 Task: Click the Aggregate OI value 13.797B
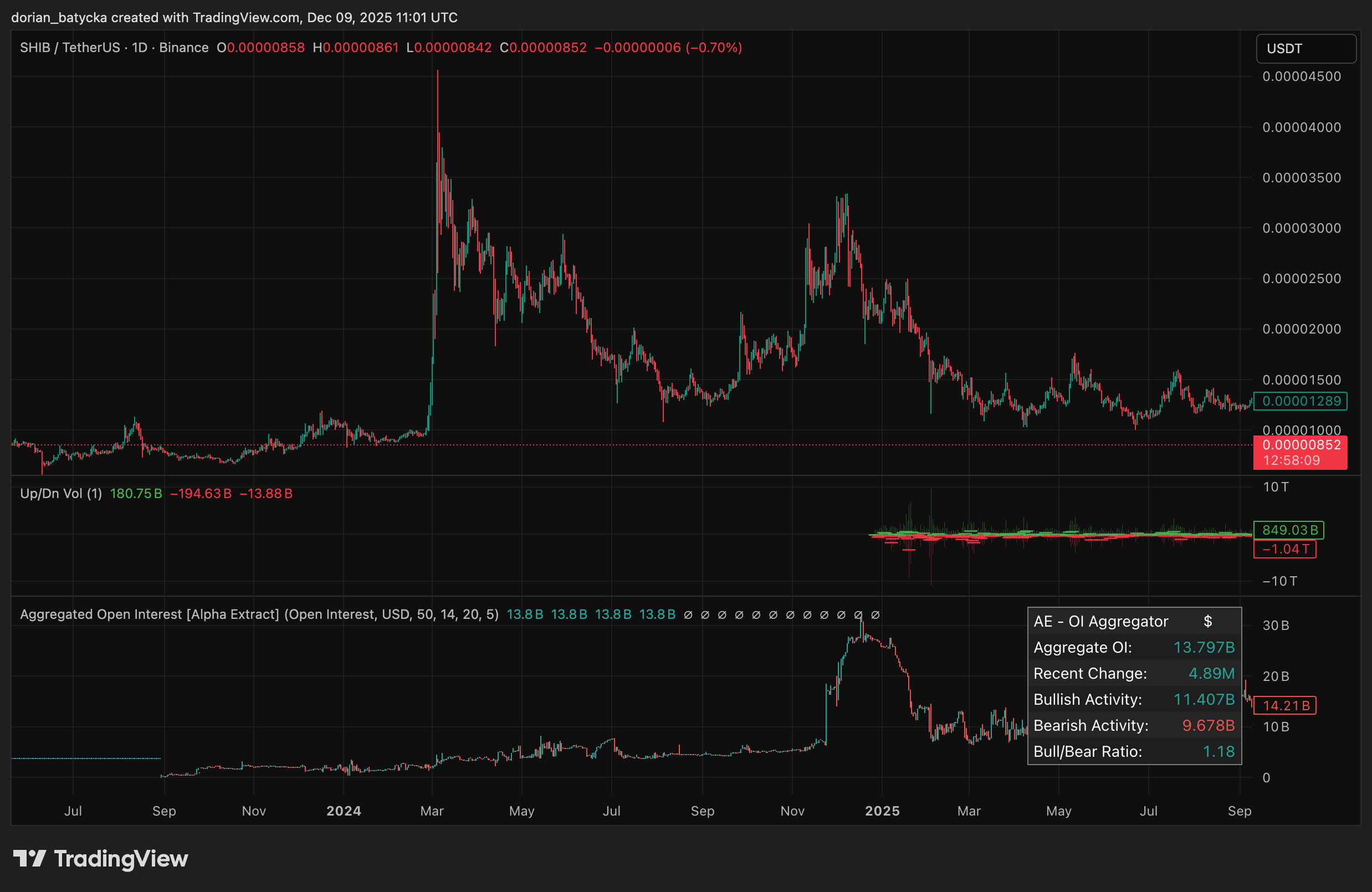tap(1204, 648)
